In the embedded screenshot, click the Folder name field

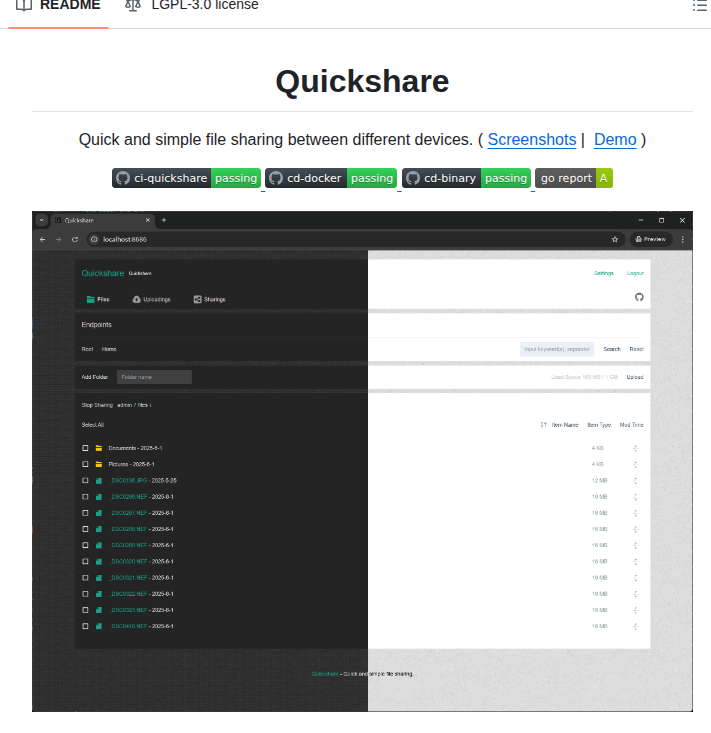[x=154, y=377]
